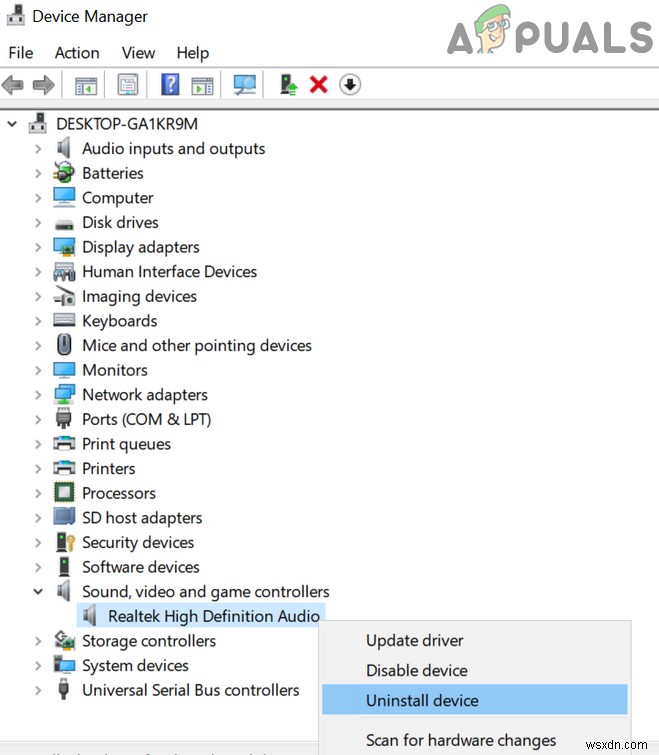The height and width of the screenshot is (755, 659).
Task: Choose Scan for hardware changes in context menu
Action: (461, 740)
